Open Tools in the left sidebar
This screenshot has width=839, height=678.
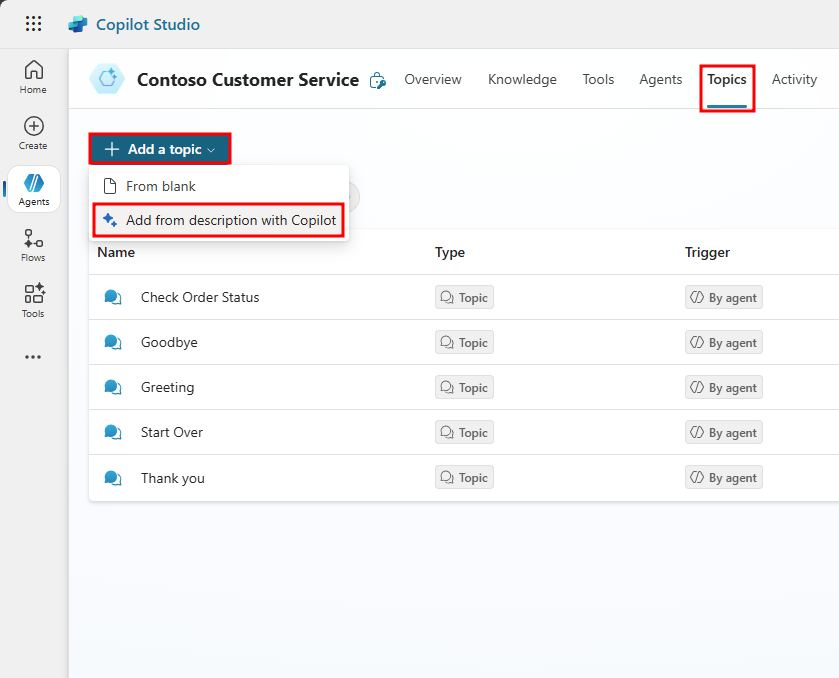click(x=33, y=301)
